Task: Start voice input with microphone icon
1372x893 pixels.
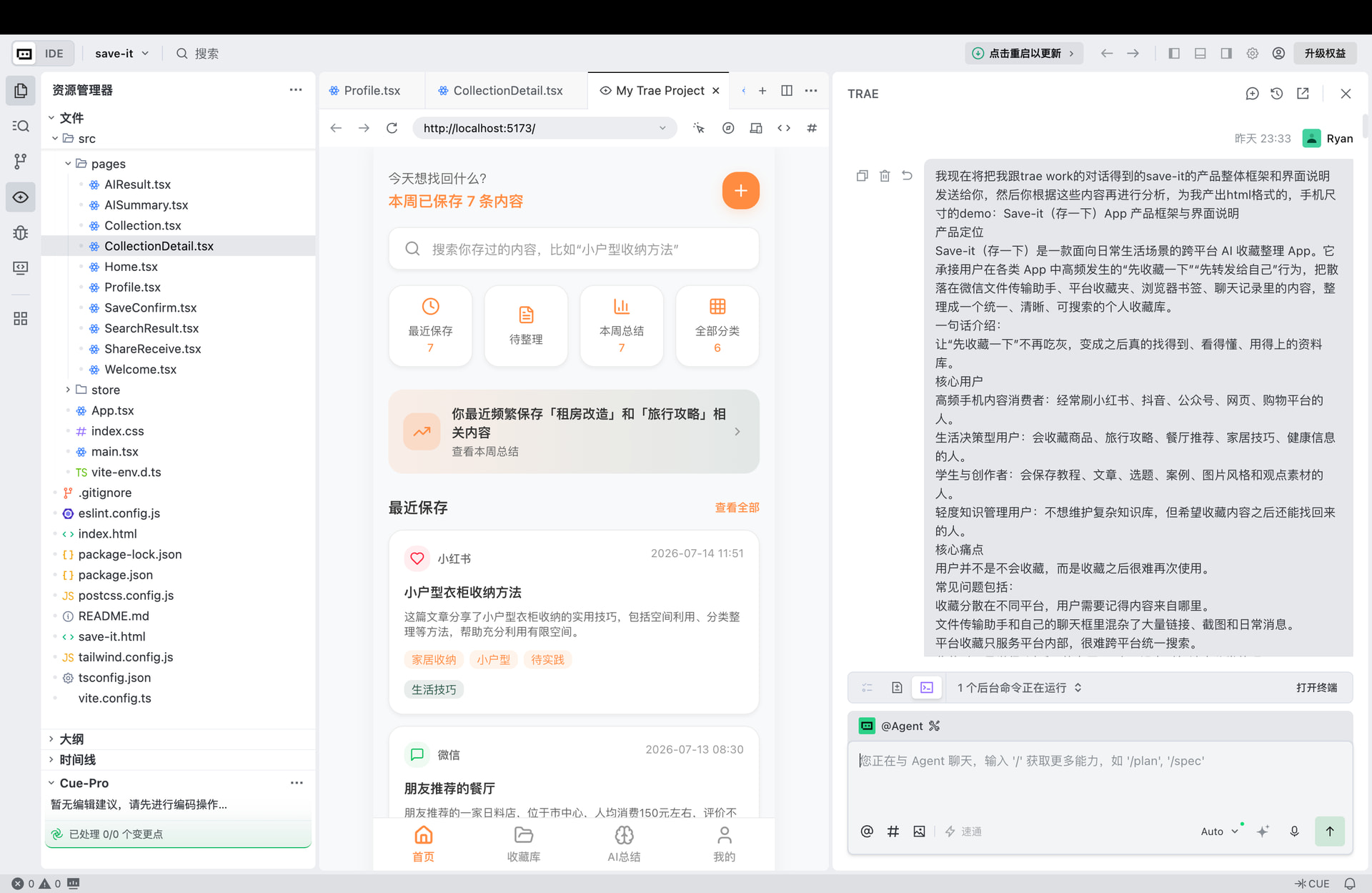Action: pyautogui.click(x=1294, y=831)
